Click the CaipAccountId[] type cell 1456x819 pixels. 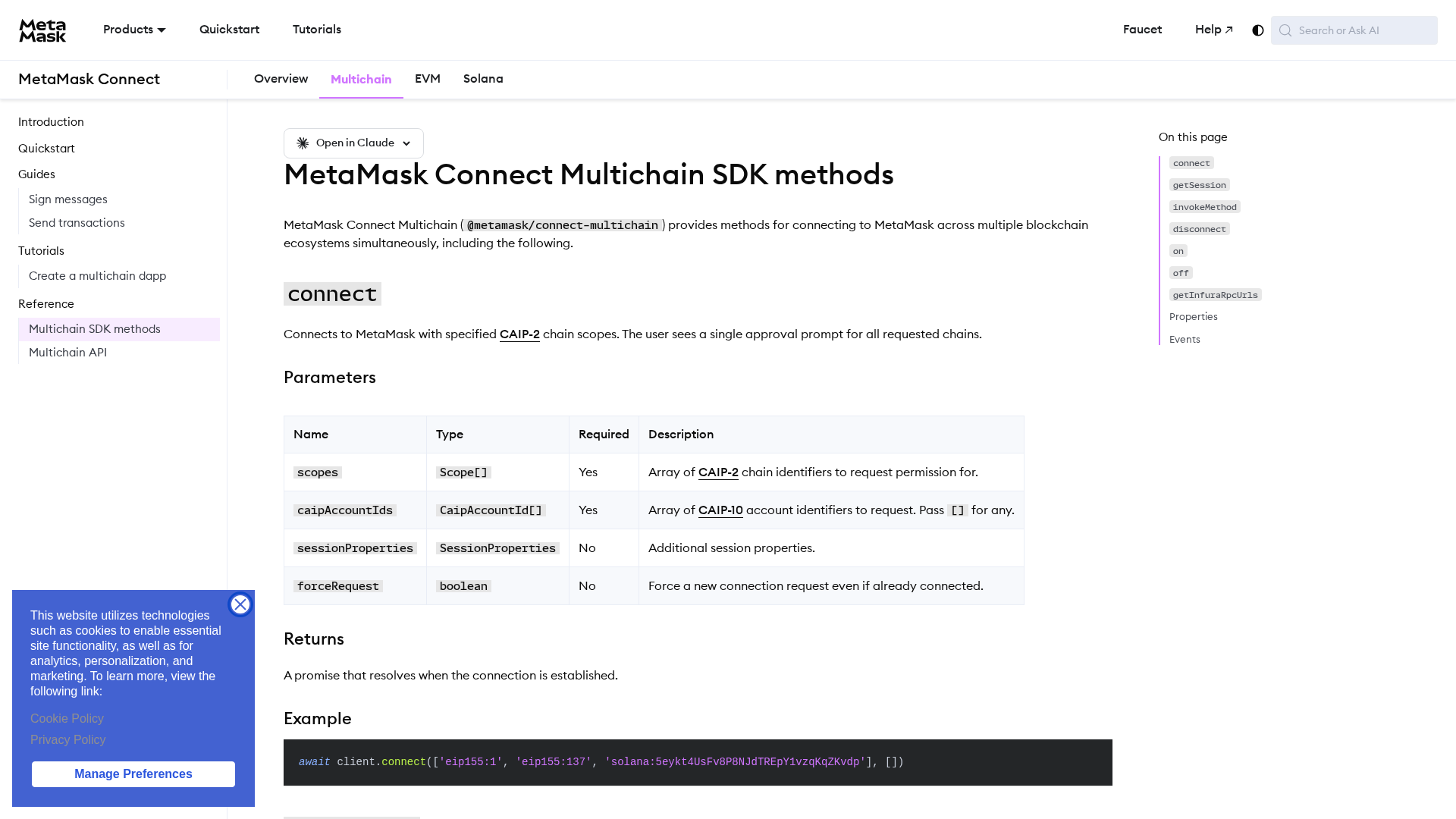(491, 510)
